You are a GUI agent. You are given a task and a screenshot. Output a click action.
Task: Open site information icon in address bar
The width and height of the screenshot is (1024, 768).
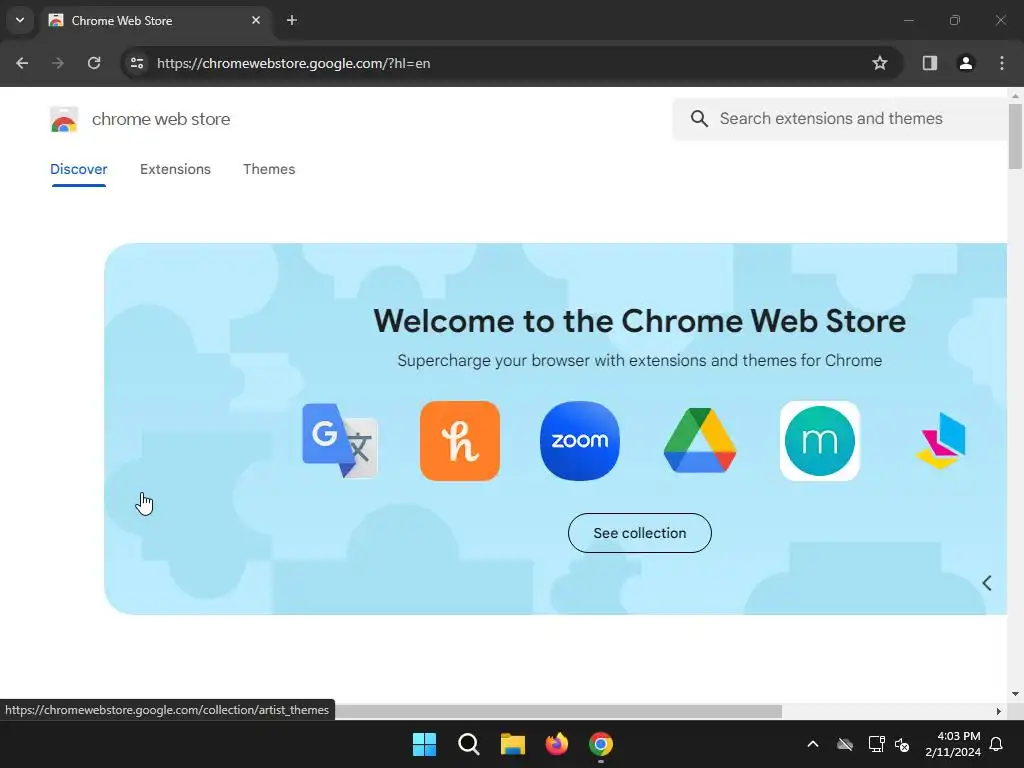[x=137, y=63]
